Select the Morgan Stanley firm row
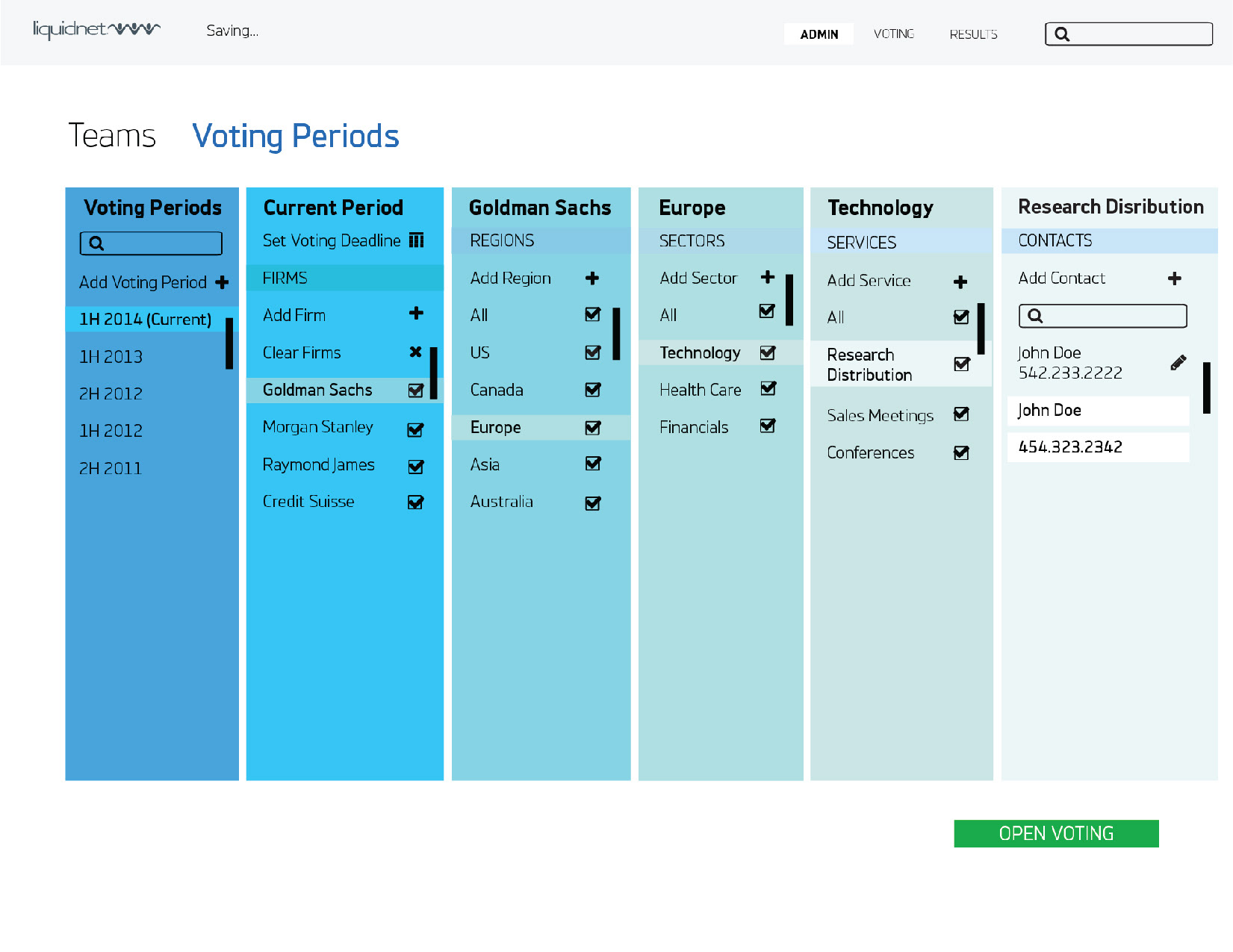The height and width of the screenshot is (952, 1233). [x=344, y=427]
